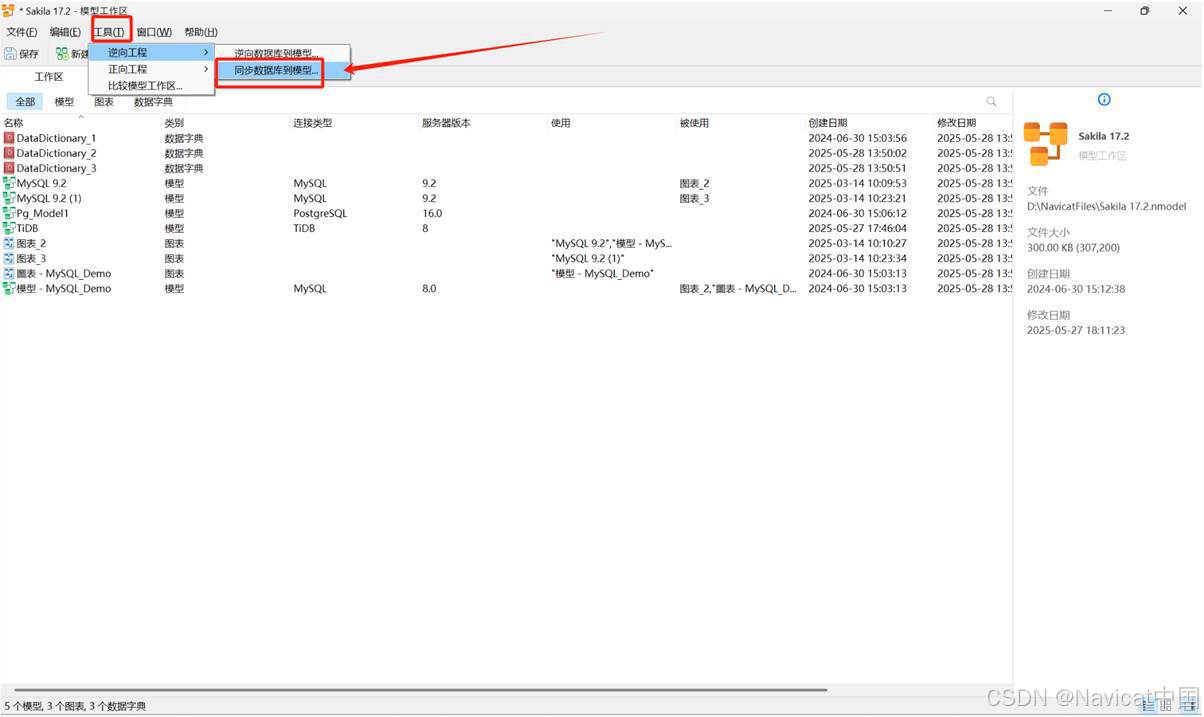Click the 圖表 - MySQL_Demo diagram icon
This screenshot has width=1204, height=717.
pyautogui.click(x=9, y=273)
